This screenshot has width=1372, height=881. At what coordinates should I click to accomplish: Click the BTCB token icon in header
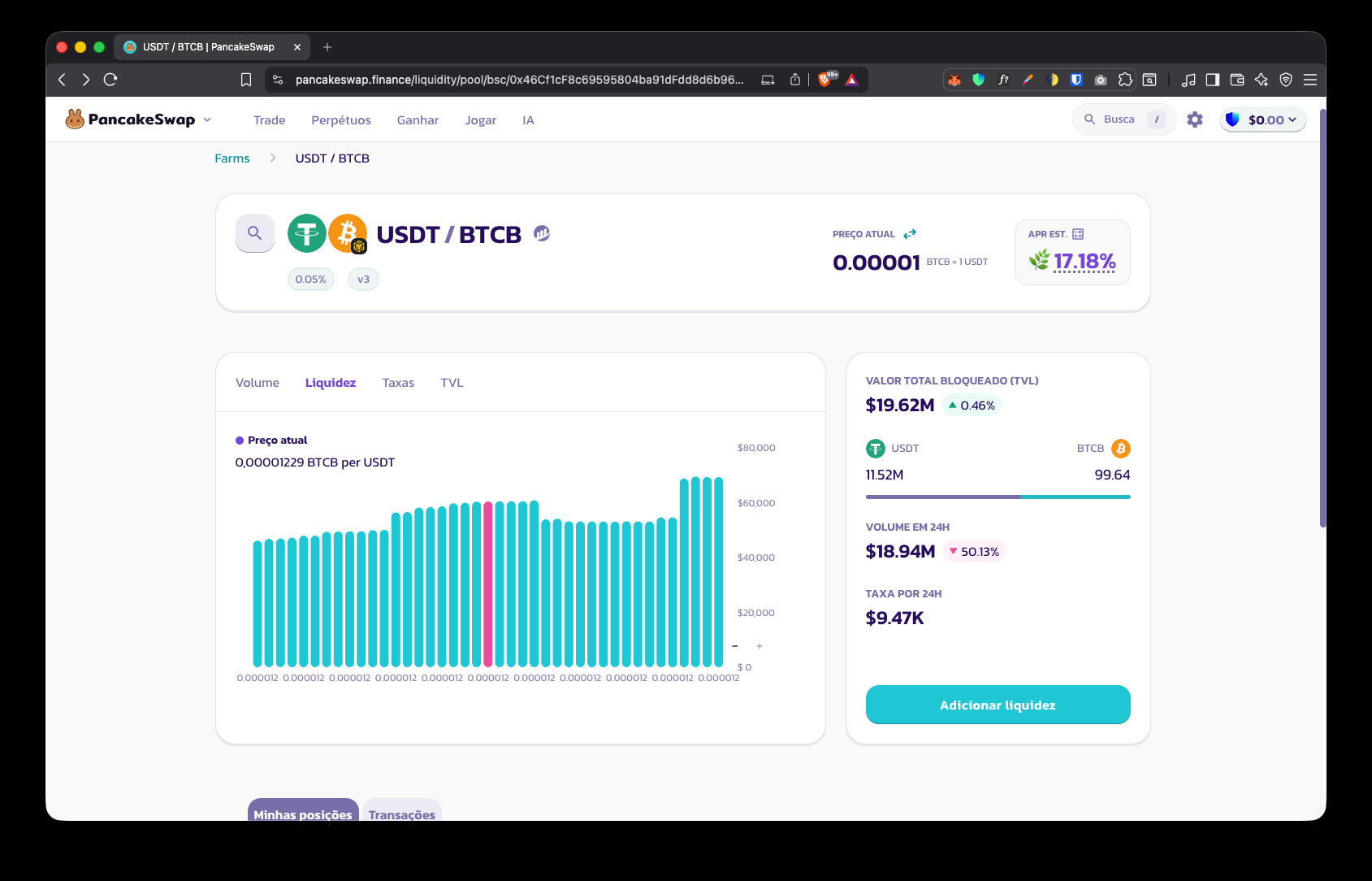pyautogui.click(x=348, y=233)
